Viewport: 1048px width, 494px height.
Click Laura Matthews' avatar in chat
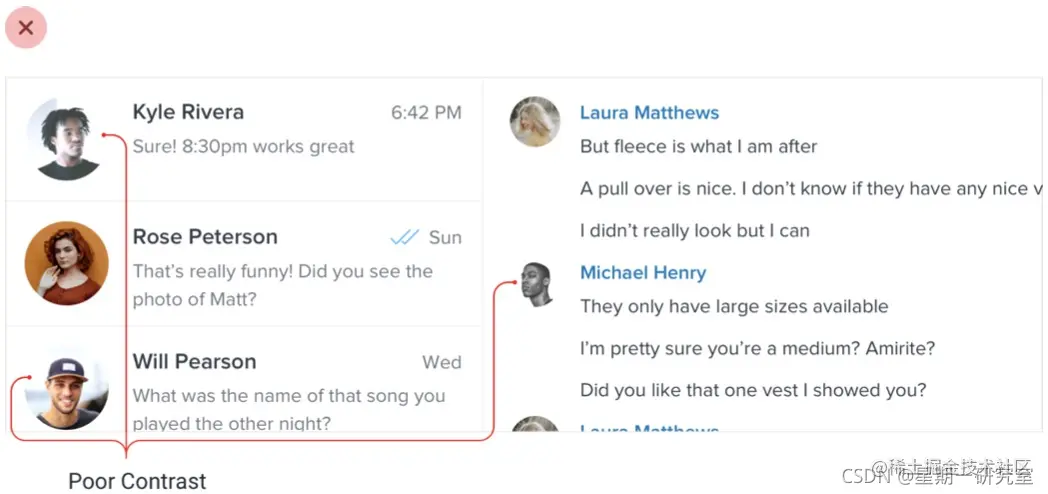pyautogui.click(x=535, y=122)
